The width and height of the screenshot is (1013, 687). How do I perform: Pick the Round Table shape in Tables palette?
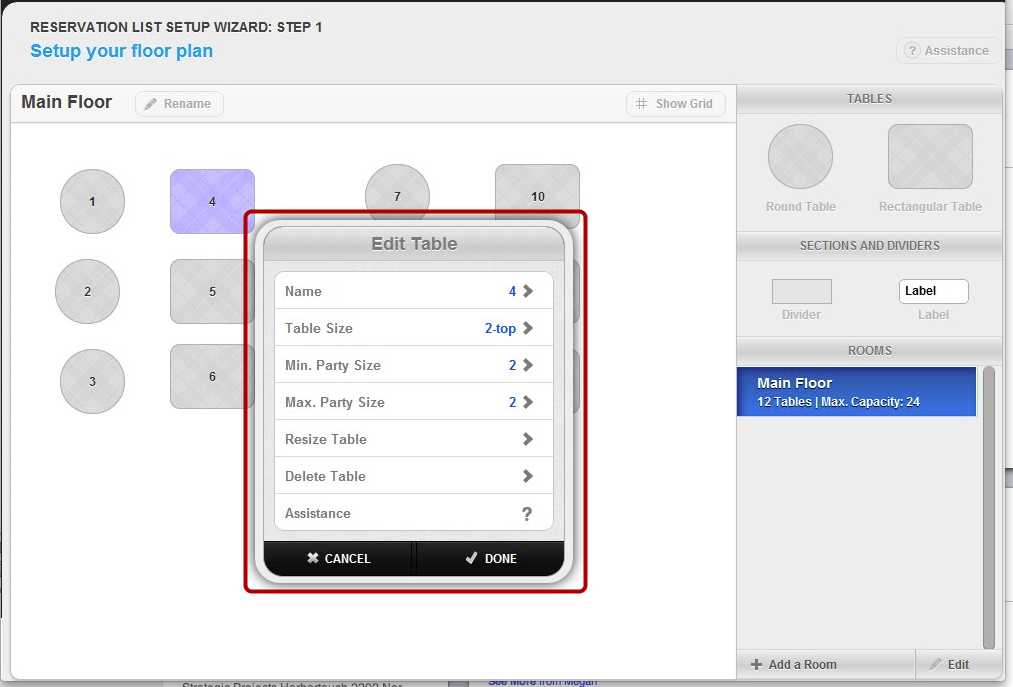pyautogui.click(x=800, y=157)
